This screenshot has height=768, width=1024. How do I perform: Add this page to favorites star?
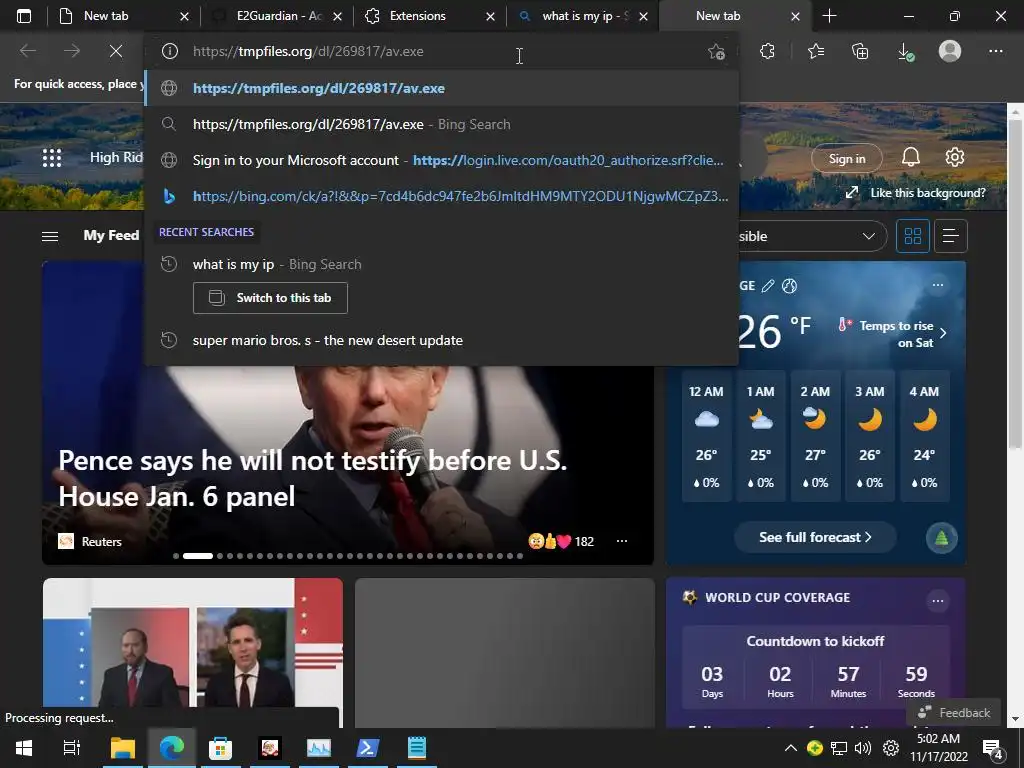[x=716, y=52]
